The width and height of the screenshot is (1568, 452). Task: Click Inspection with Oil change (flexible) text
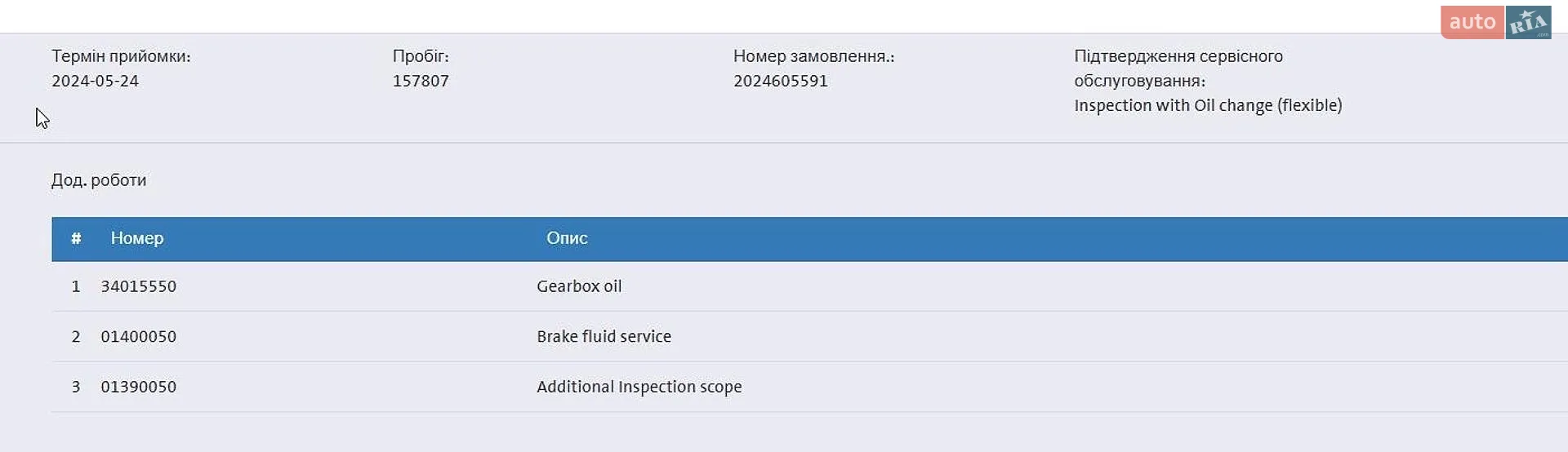(x=1208, y=105)
